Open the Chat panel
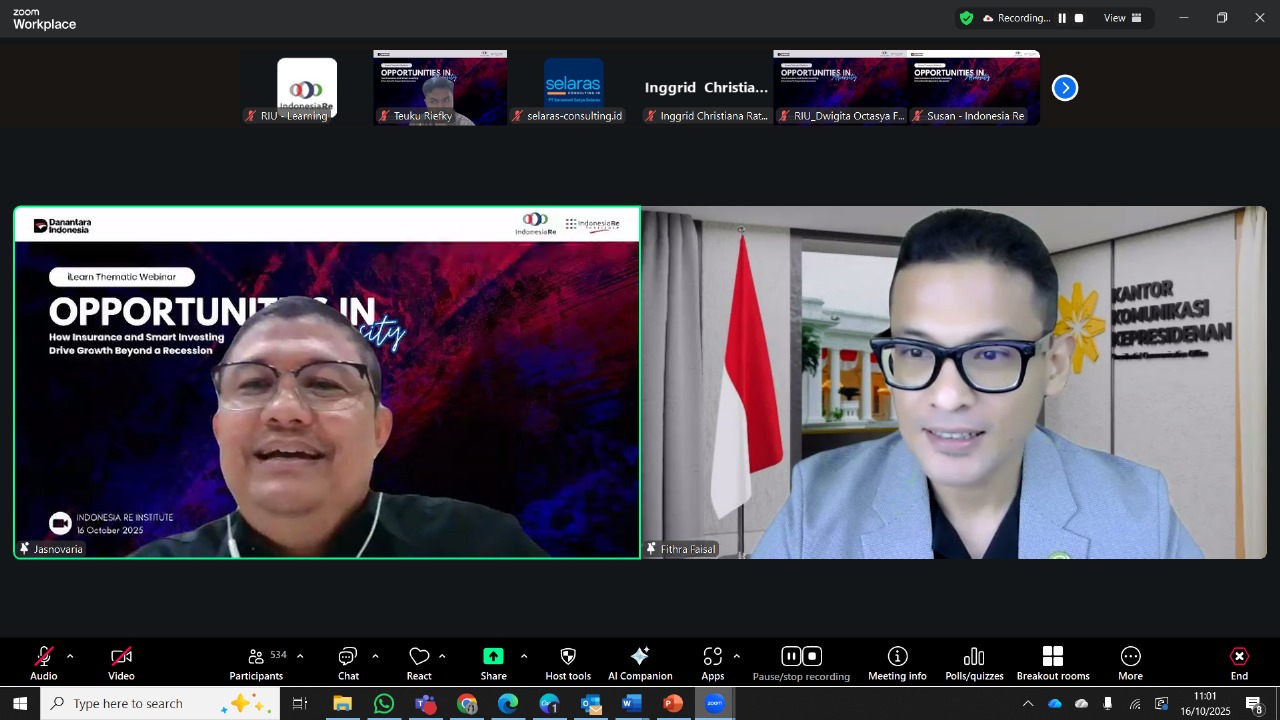Image resolution: width=1280 pixels, height=720 pixels. point(348,662)
